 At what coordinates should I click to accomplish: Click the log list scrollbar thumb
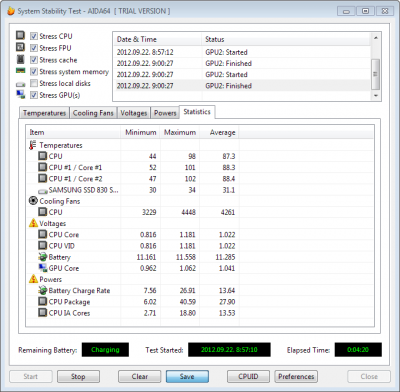376,74
